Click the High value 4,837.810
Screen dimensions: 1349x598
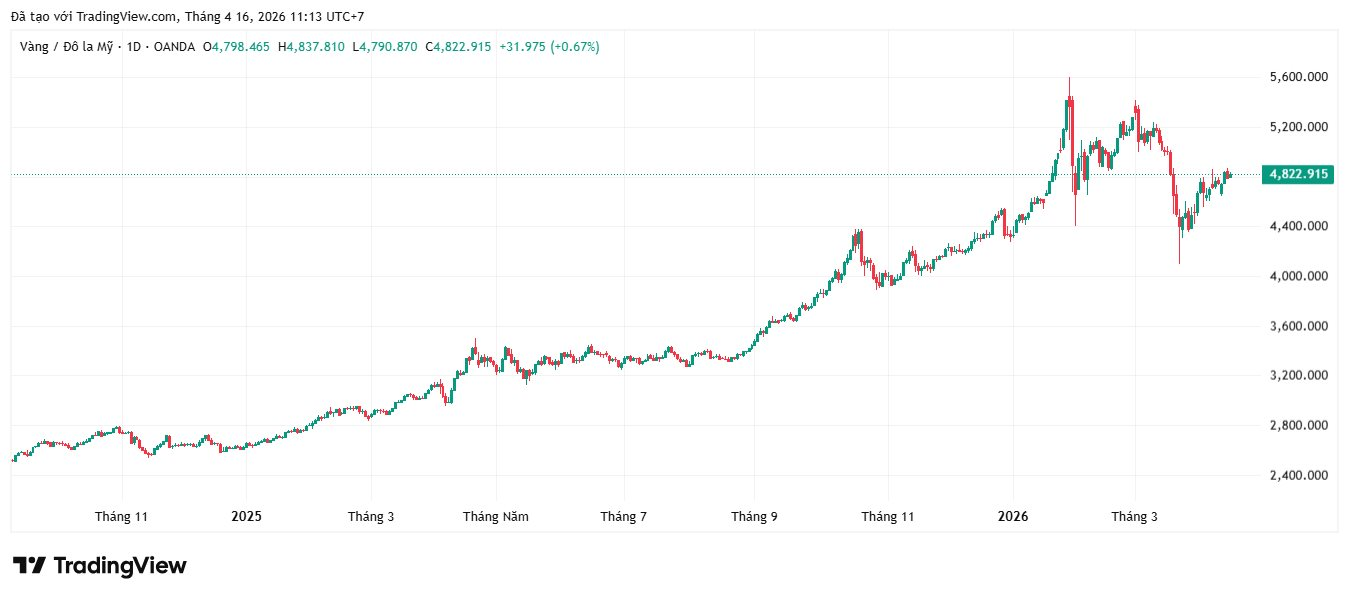315,46
